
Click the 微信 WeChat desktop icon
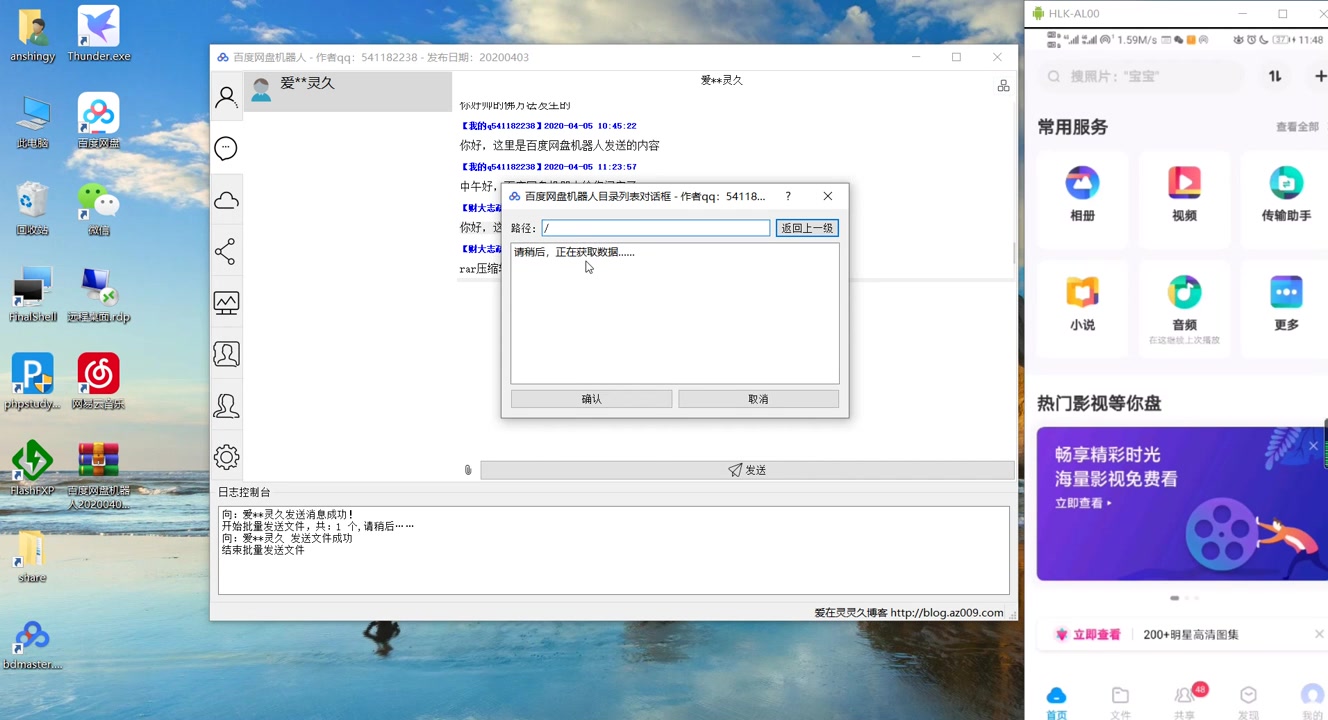click(x=99, y=208)
